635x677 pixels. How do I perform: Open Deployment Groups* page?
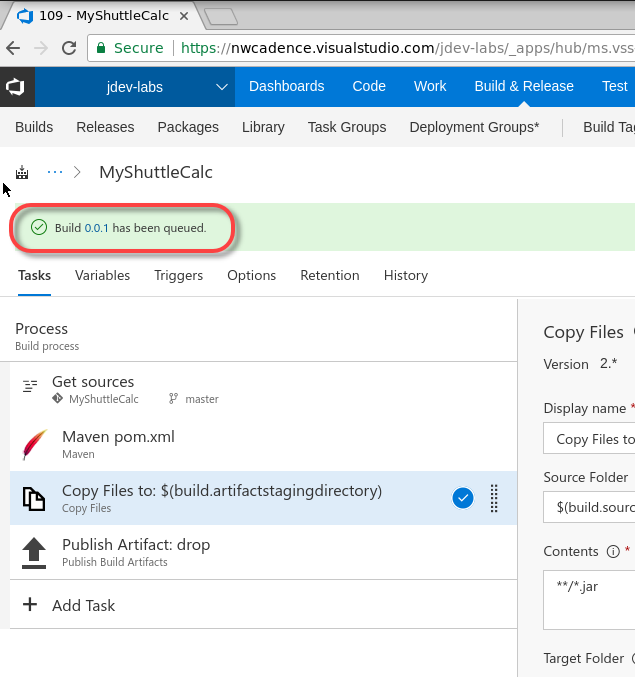474,127
